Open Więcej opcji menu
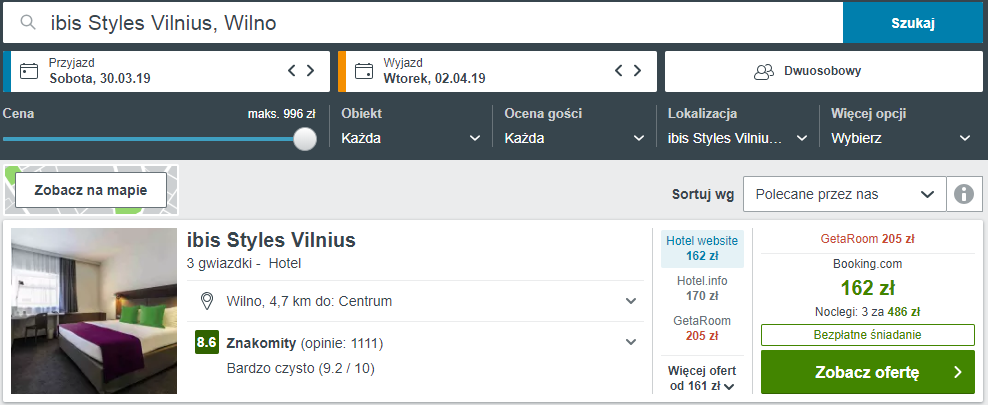 (x=901, y=138)
